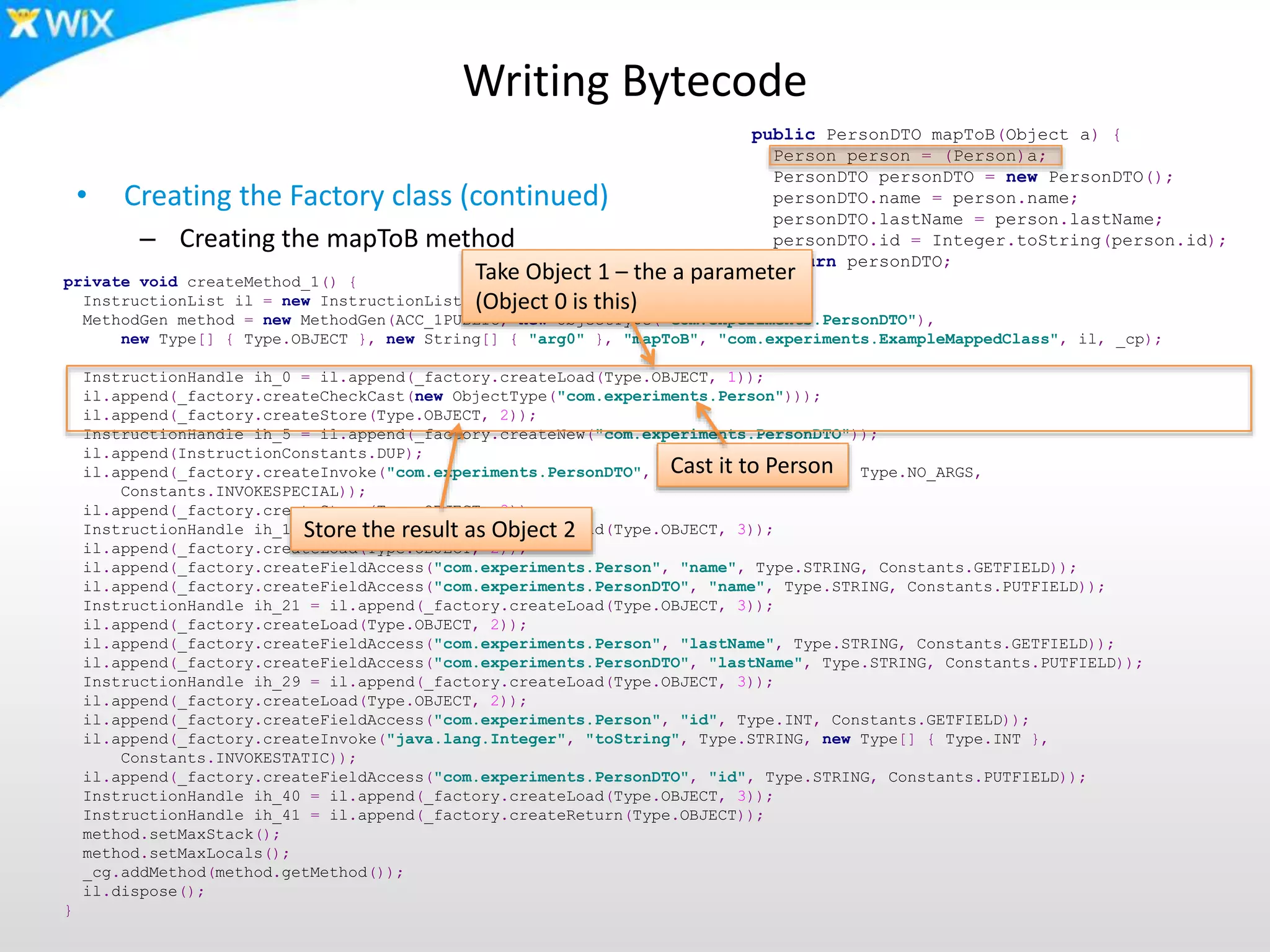This screenshot has height=952, width=1270.
Task: Click the 'method.setMaxStack();' line
Action: click(181, 835)
